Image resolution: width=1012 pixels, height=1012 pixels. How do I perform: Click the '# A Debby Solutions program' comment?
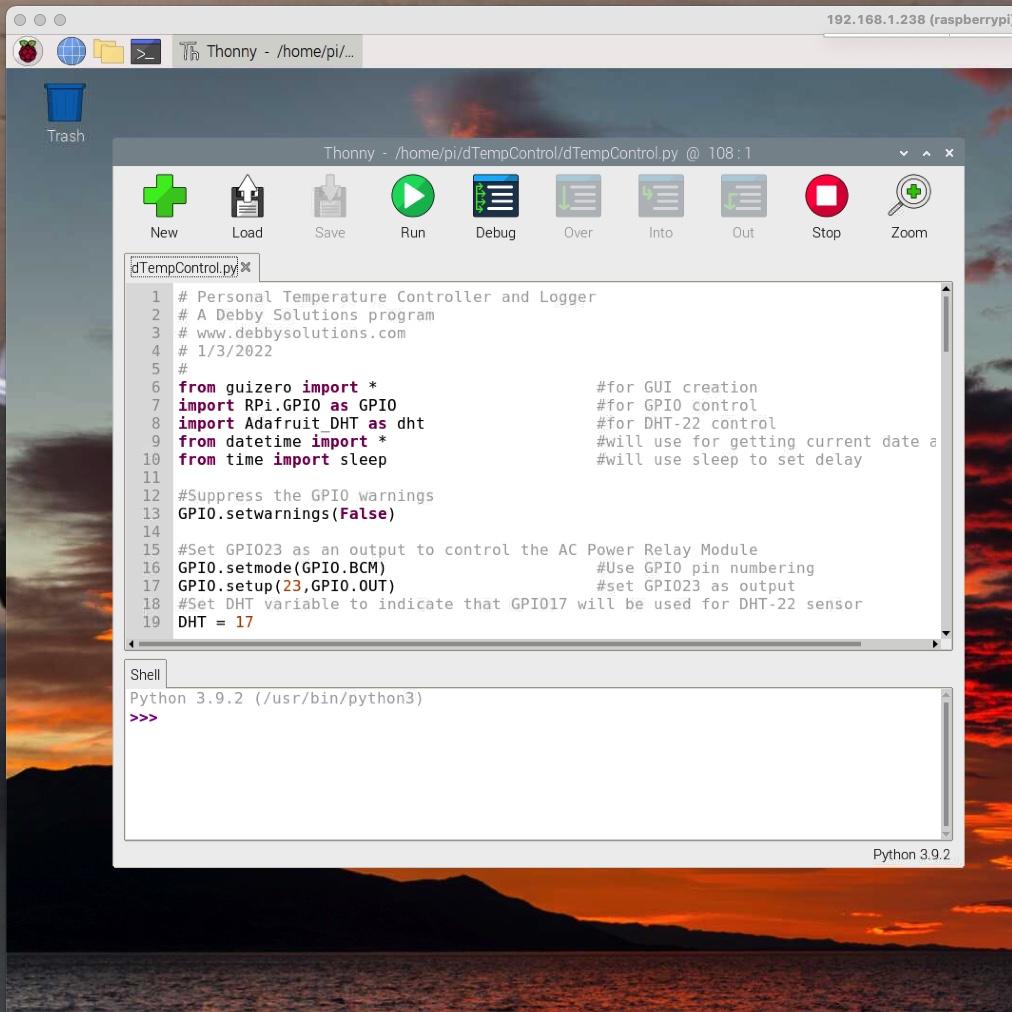[x=306, y=315]
